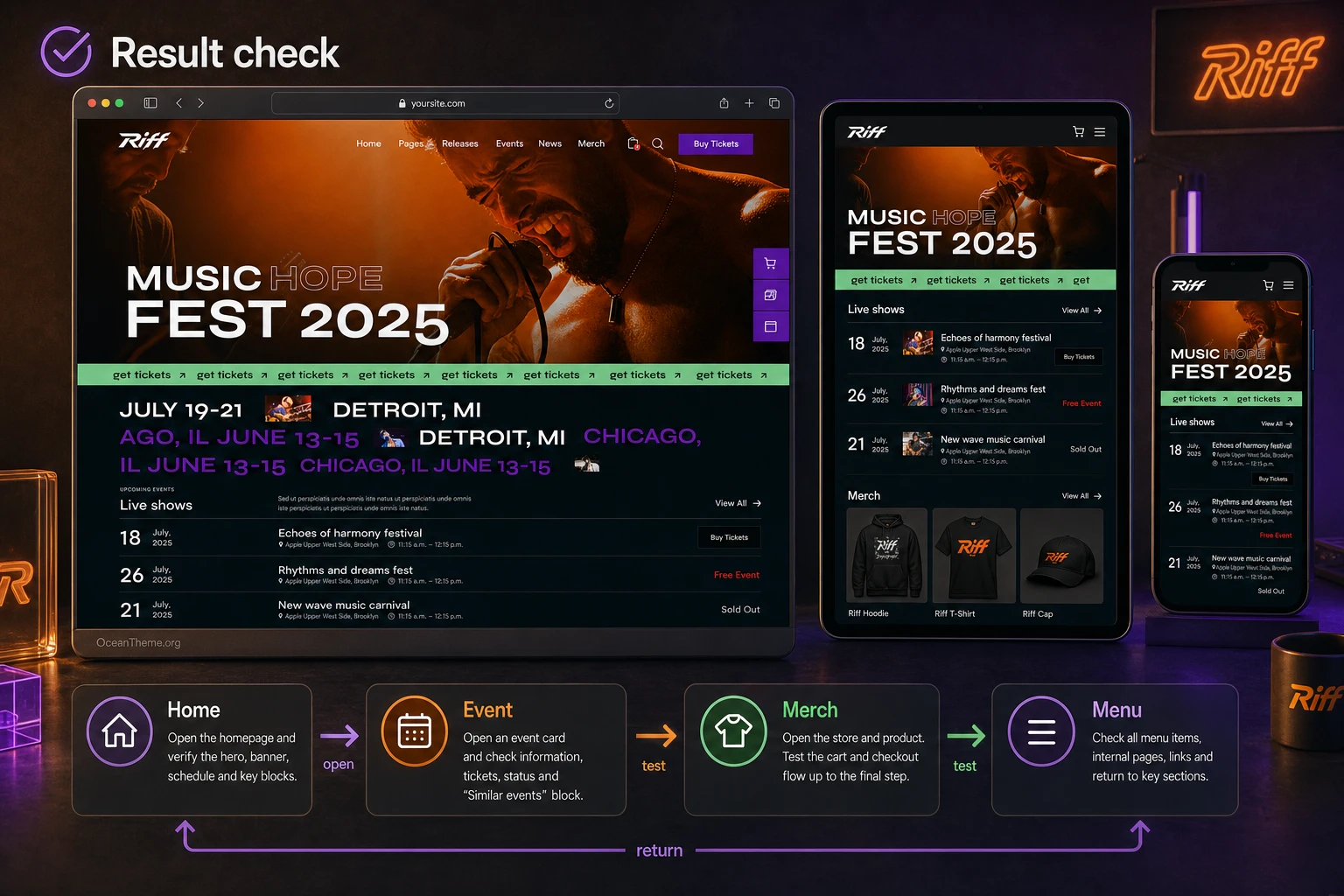Click the orange Event calendar icon card
This screenshot has height=896, width=1344.
(x=415, y=731)
